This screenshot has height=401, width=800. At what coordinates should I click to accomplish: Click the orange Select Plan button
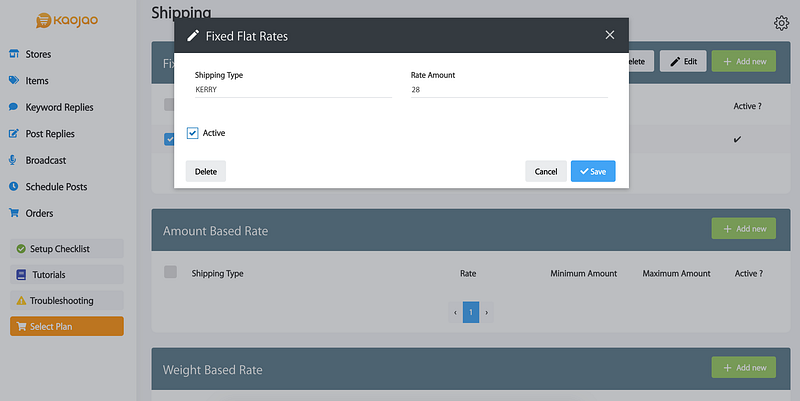[x=67, y=326]
